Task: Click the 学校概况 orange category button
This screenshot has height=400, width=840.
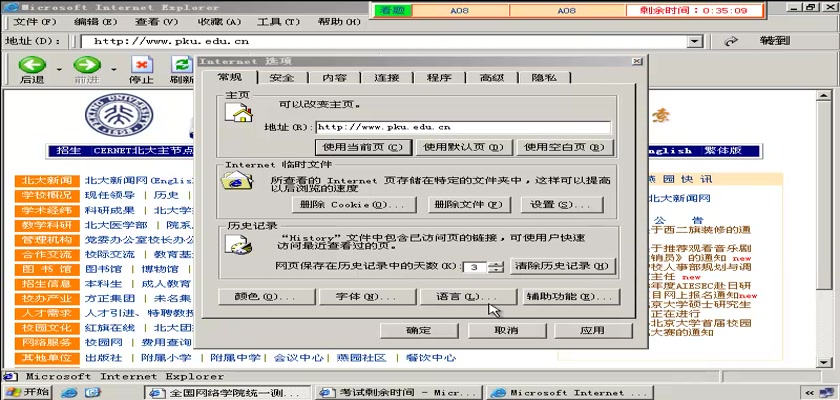Action: click(x=47, y=195)
